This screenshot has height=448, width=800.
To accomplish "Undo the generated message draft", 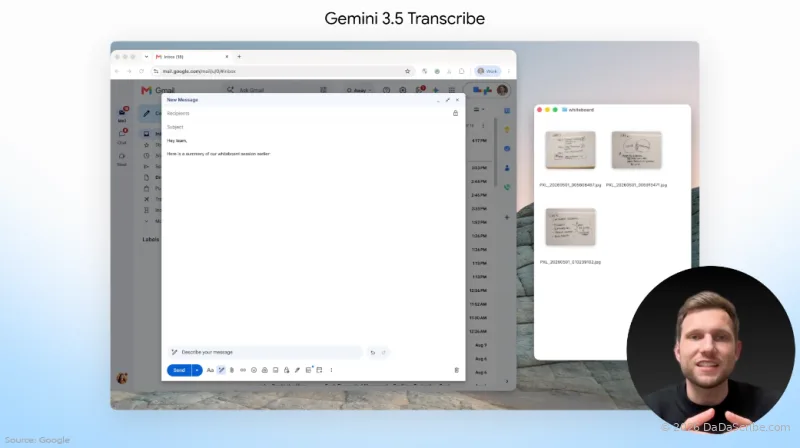I will [372, 353].
